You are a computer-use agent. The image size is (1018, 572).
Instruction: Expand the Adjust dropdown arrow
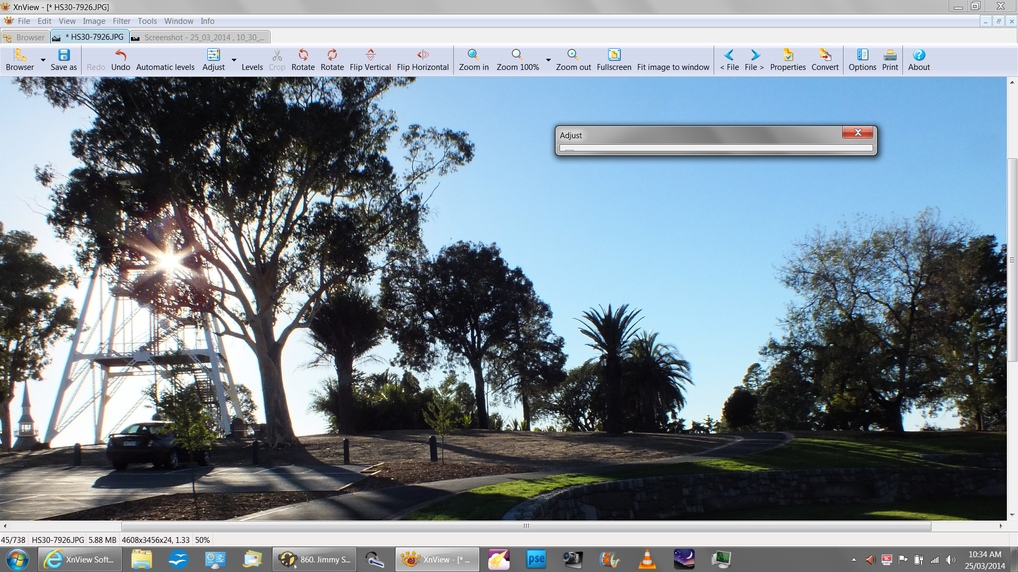click(x=234, y=61)
